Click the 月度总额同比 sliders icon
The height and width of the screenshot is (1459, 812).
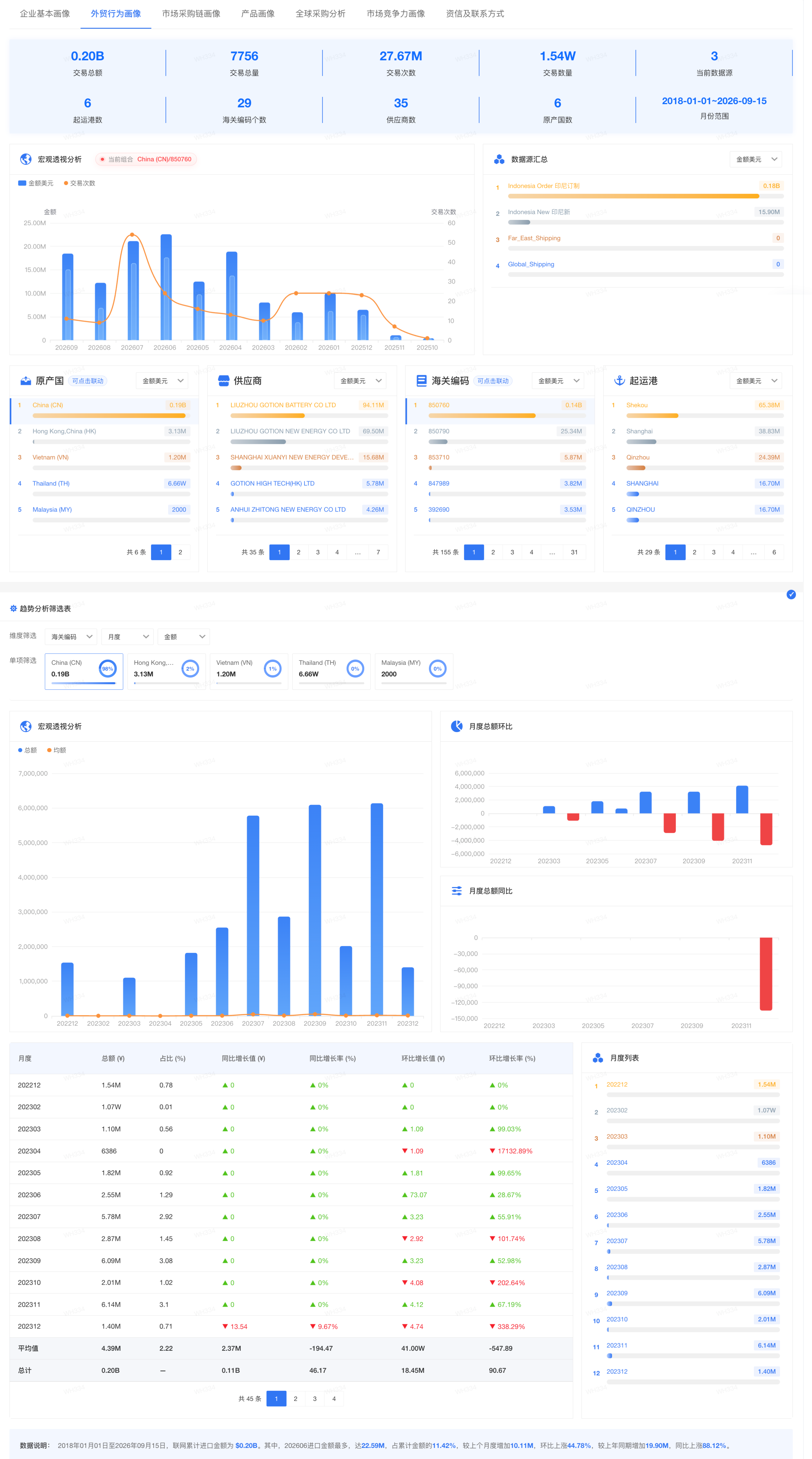tap(456, 891)
